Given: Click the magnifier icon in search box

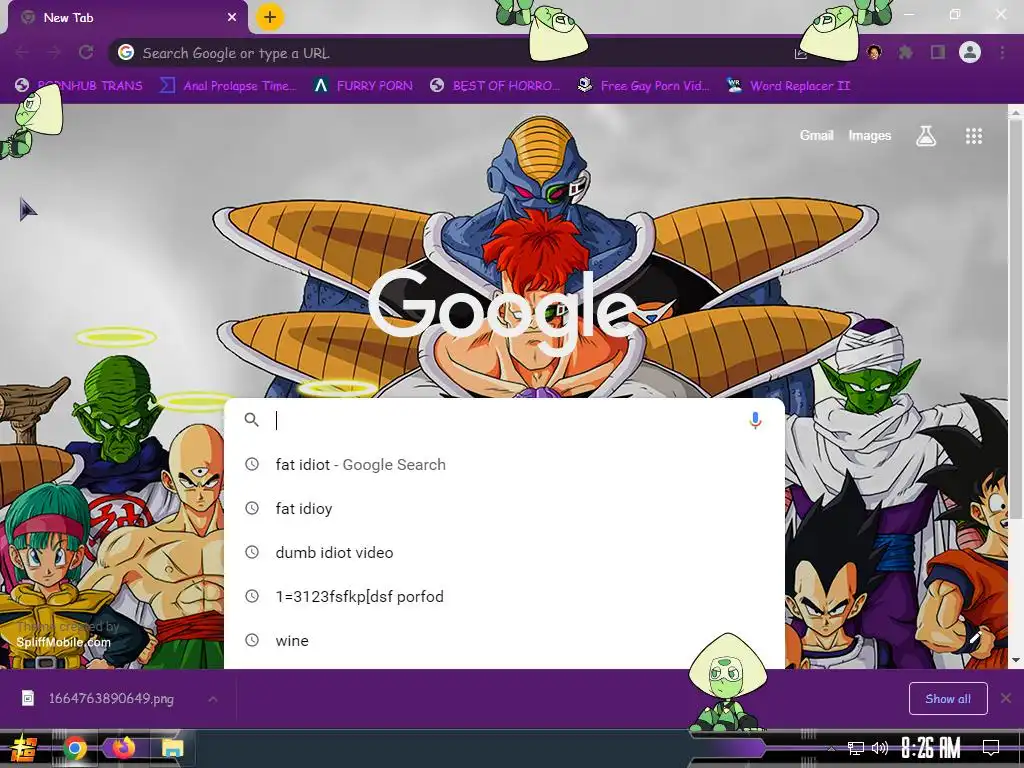Looking at the screenshot, I should click(x=251, y=420).
